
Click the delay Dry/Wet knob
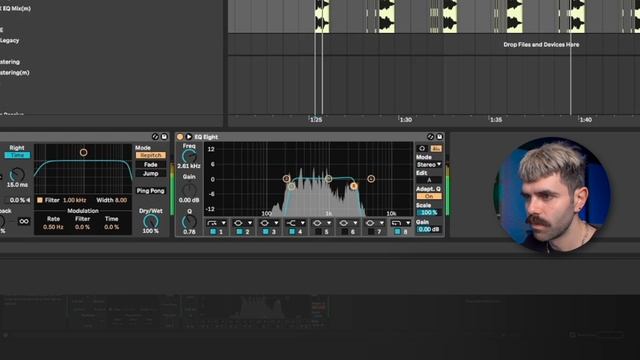click(151, 221)
